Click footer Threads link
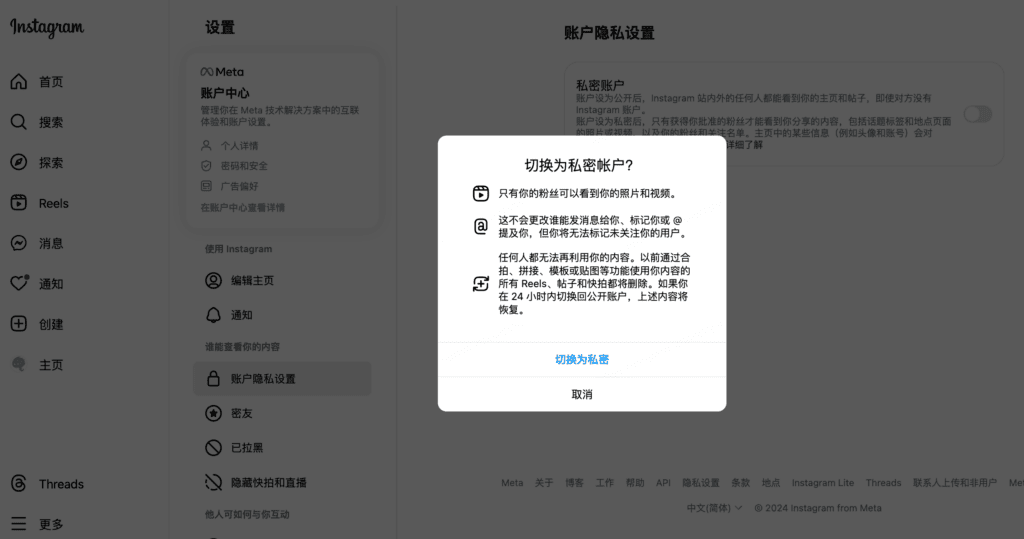This screenshot has width=1024, height=539. 884,483
